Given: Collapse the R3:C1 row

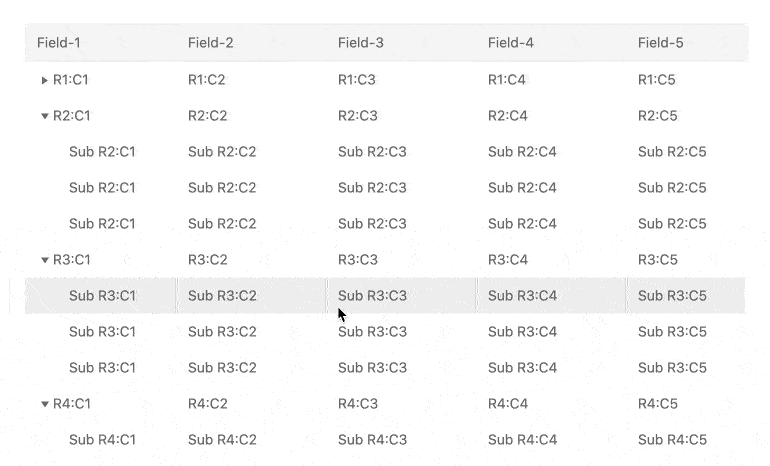Looking at the screenshot, I should pos(44,260).
